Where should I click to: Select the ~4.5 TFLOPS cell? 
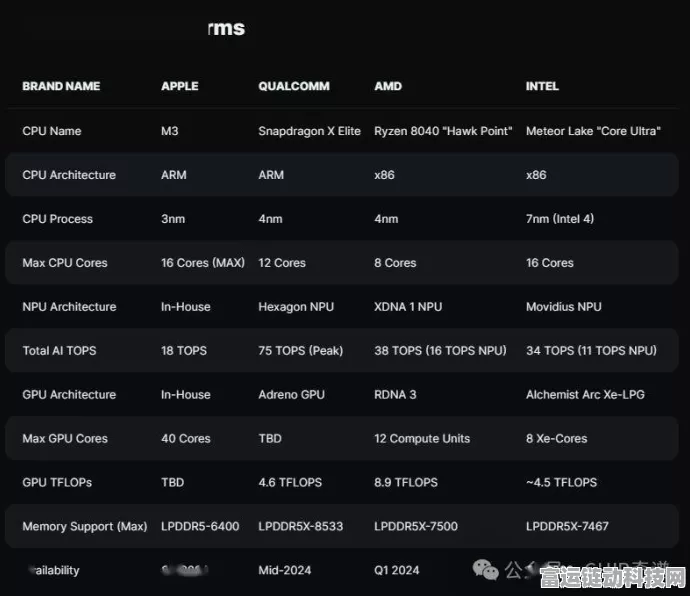[x=562, y=482]
